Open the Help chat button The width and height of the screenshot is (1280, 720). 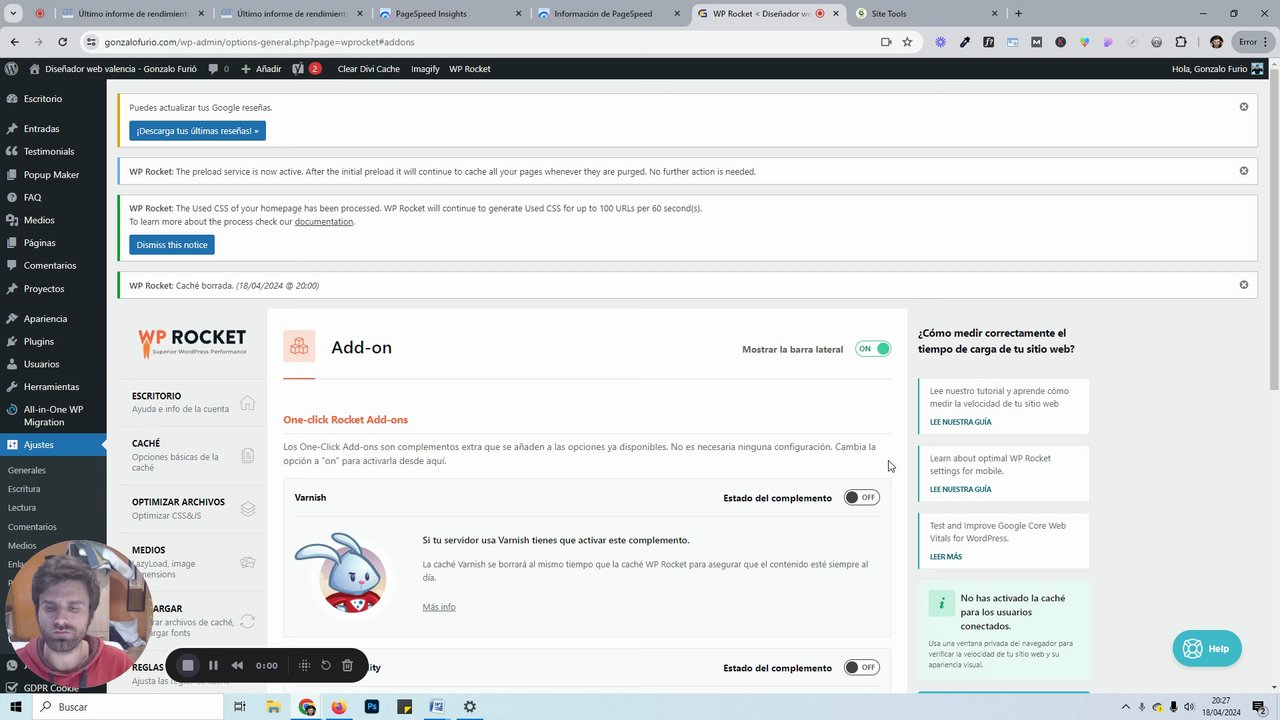pyautogui.click(x=1207, y=648)
